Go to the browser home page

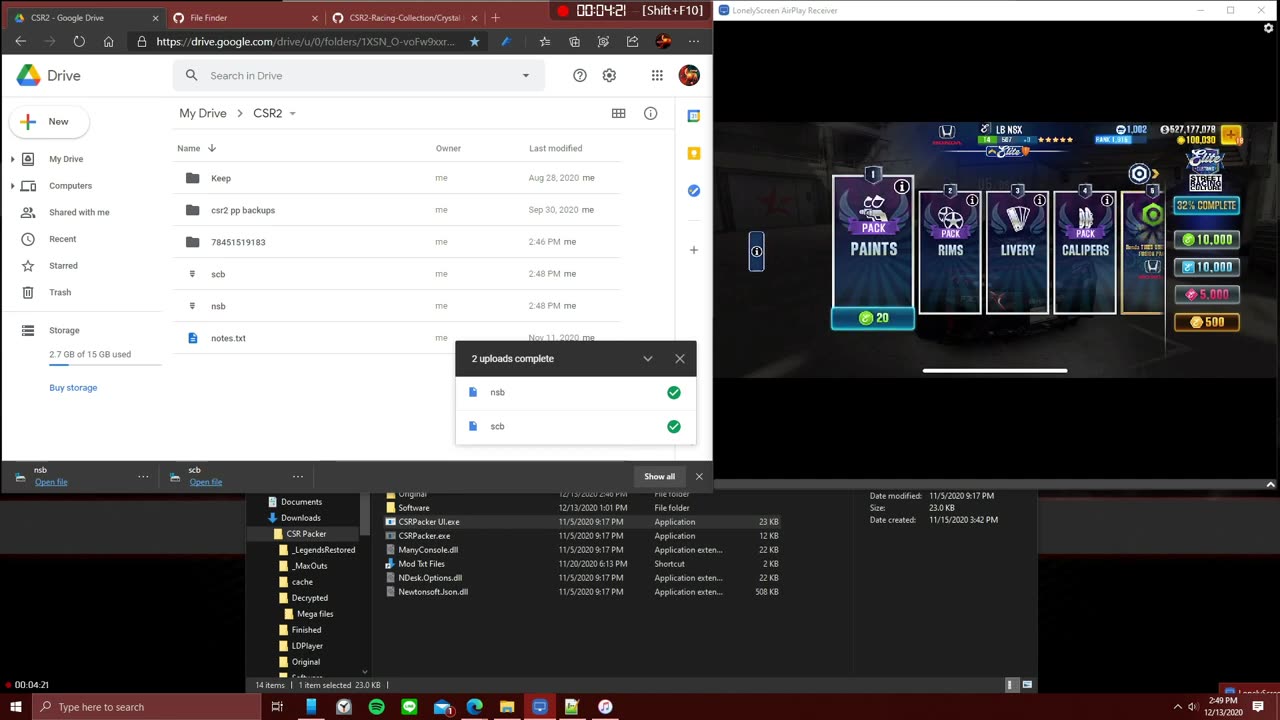coord(108,42)
